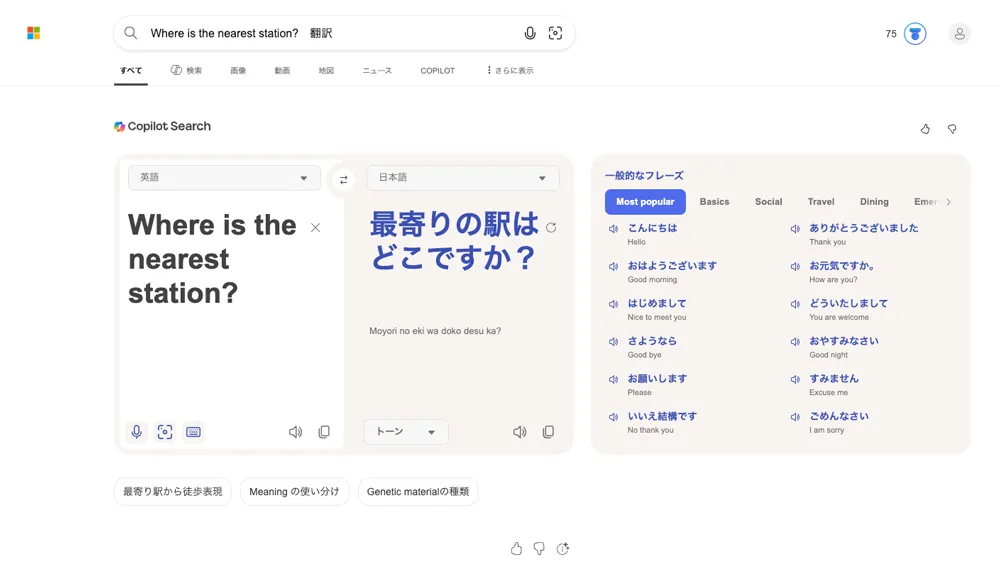
Task: Dictate source text with translator microphone
Action: (136, 432)
